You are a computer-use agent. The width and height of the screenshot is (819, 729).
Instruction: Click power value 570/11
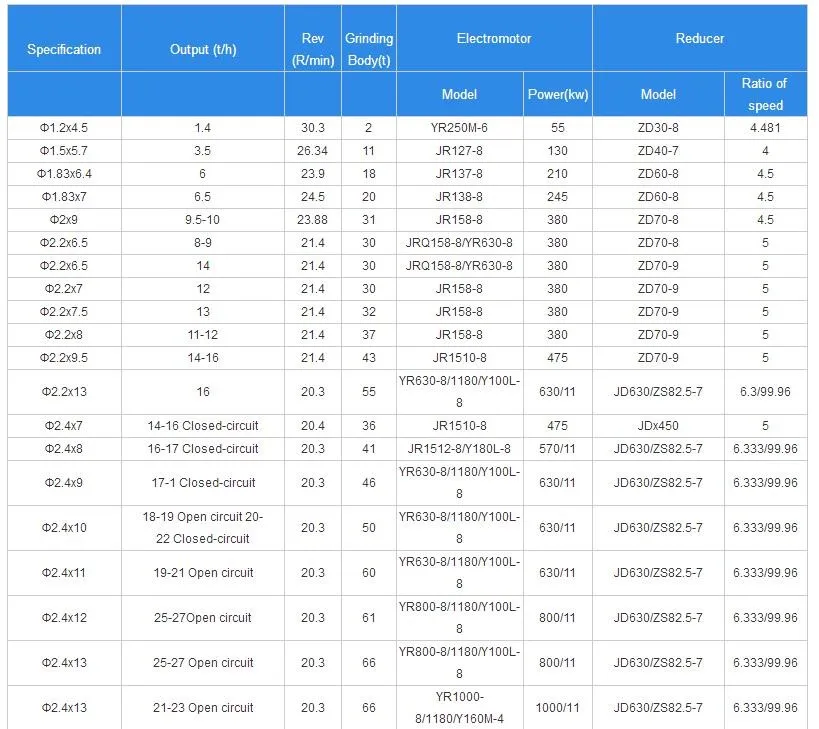pos(557,449)
